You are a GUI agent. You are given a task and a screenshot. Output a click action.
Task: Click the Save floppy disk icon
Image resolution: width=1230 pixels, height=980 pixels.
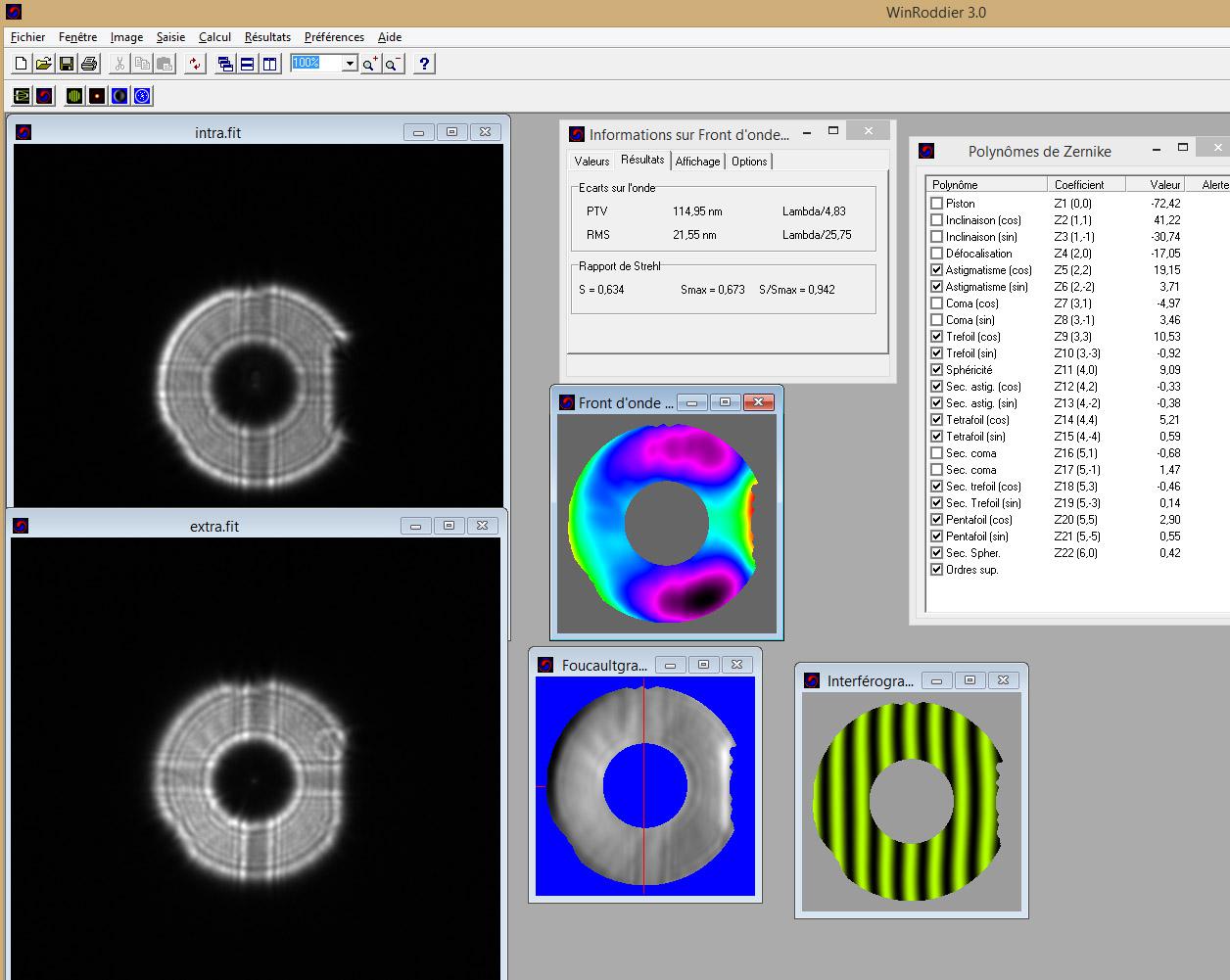coord(67,64)
